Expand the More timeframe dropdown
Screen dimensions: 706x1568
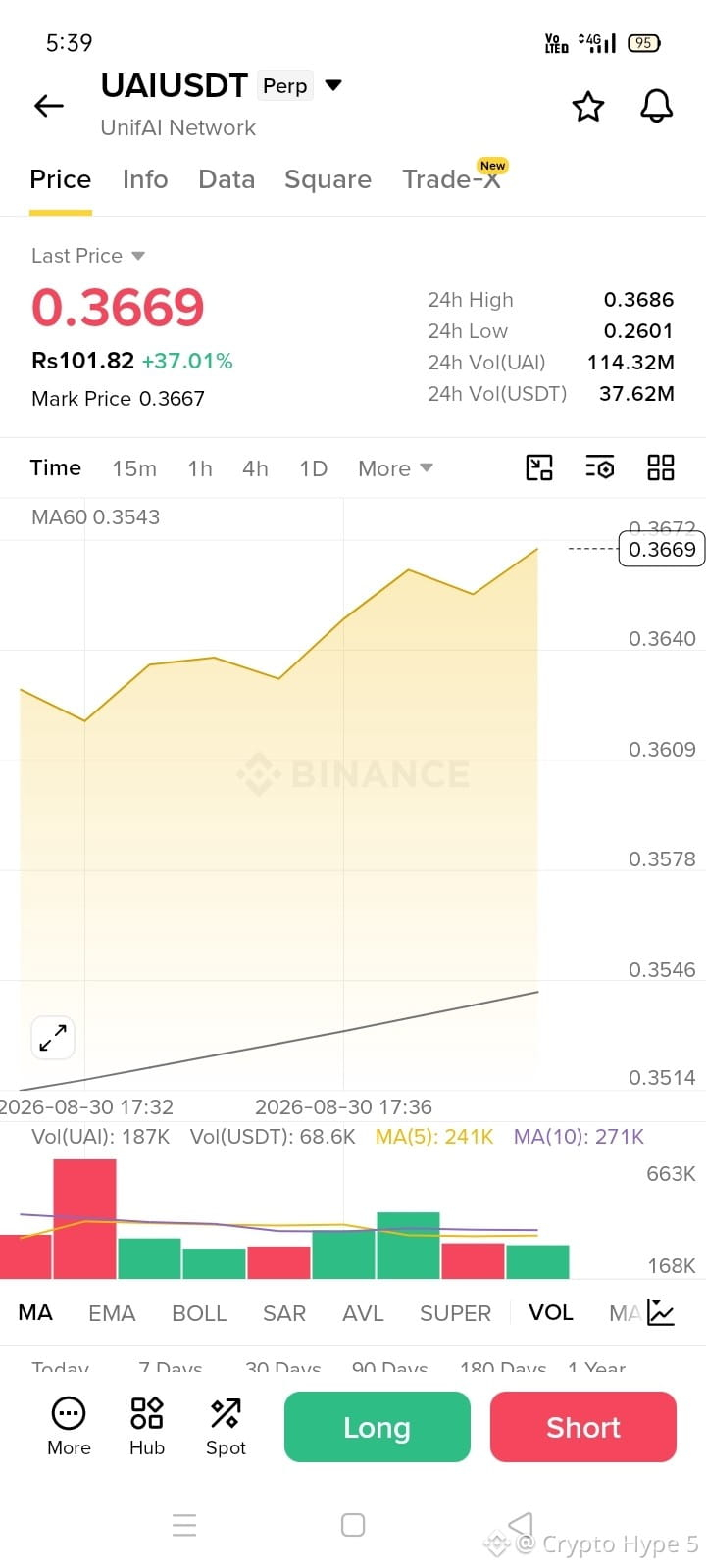[396, 468]
